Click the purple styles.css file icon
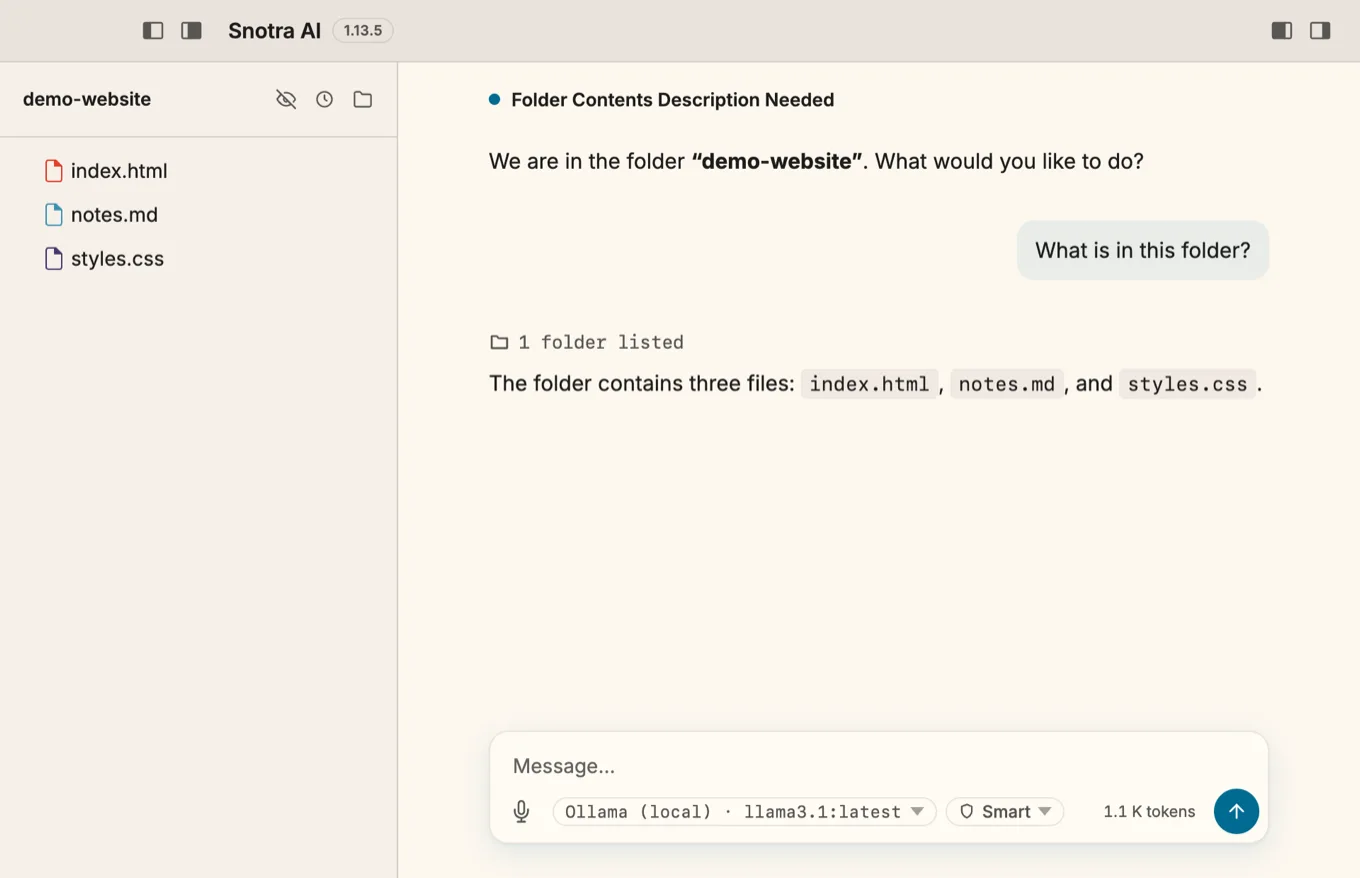 tap(54, 259)
